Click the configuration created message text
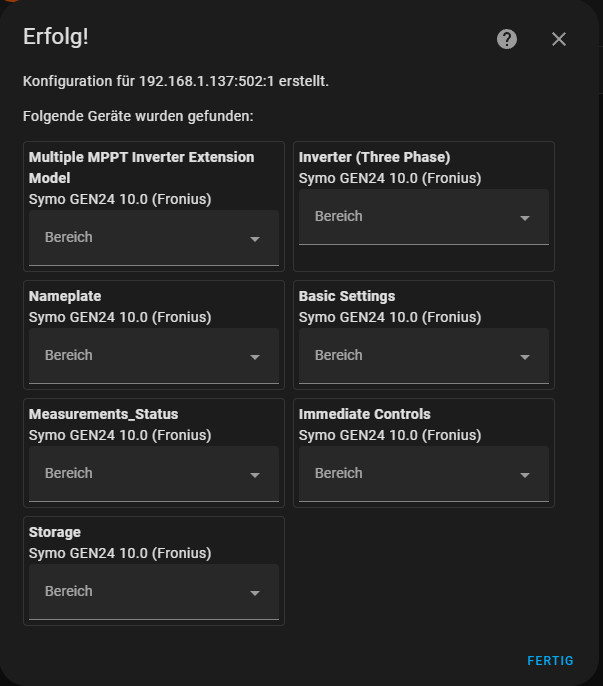The image size is (603, 686). tap(176, 81)
